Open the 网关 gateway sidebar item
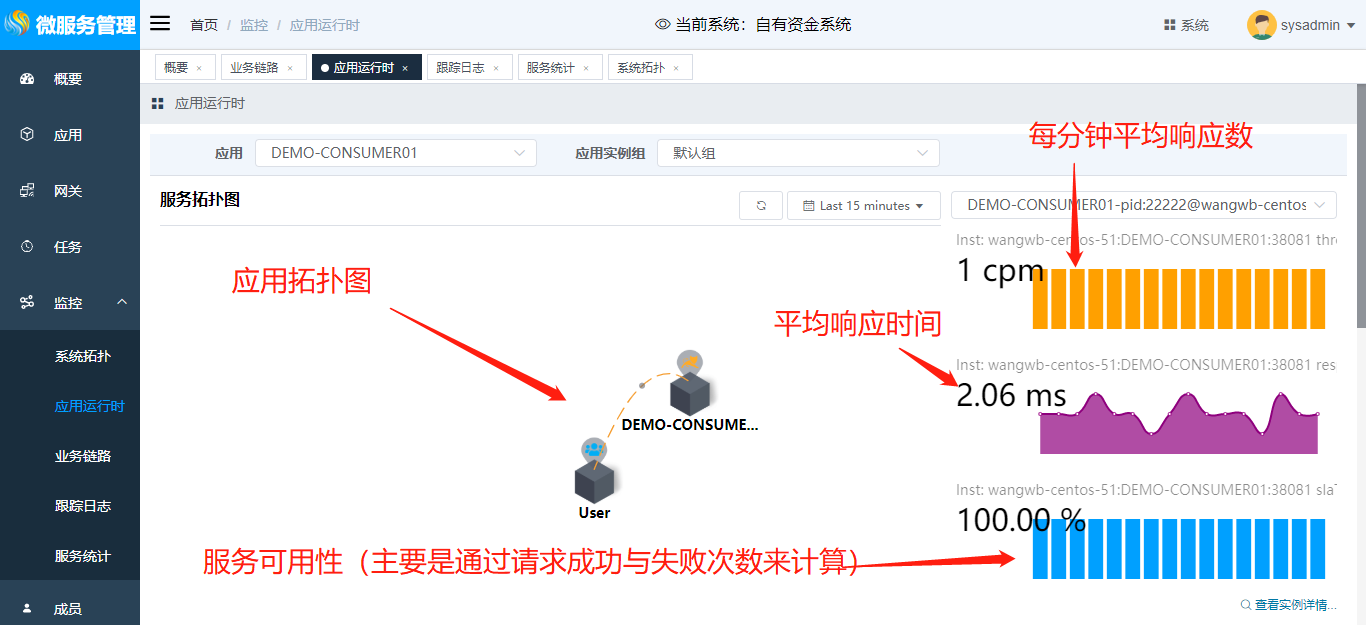Screen dimensions: 1366x625 68,191
